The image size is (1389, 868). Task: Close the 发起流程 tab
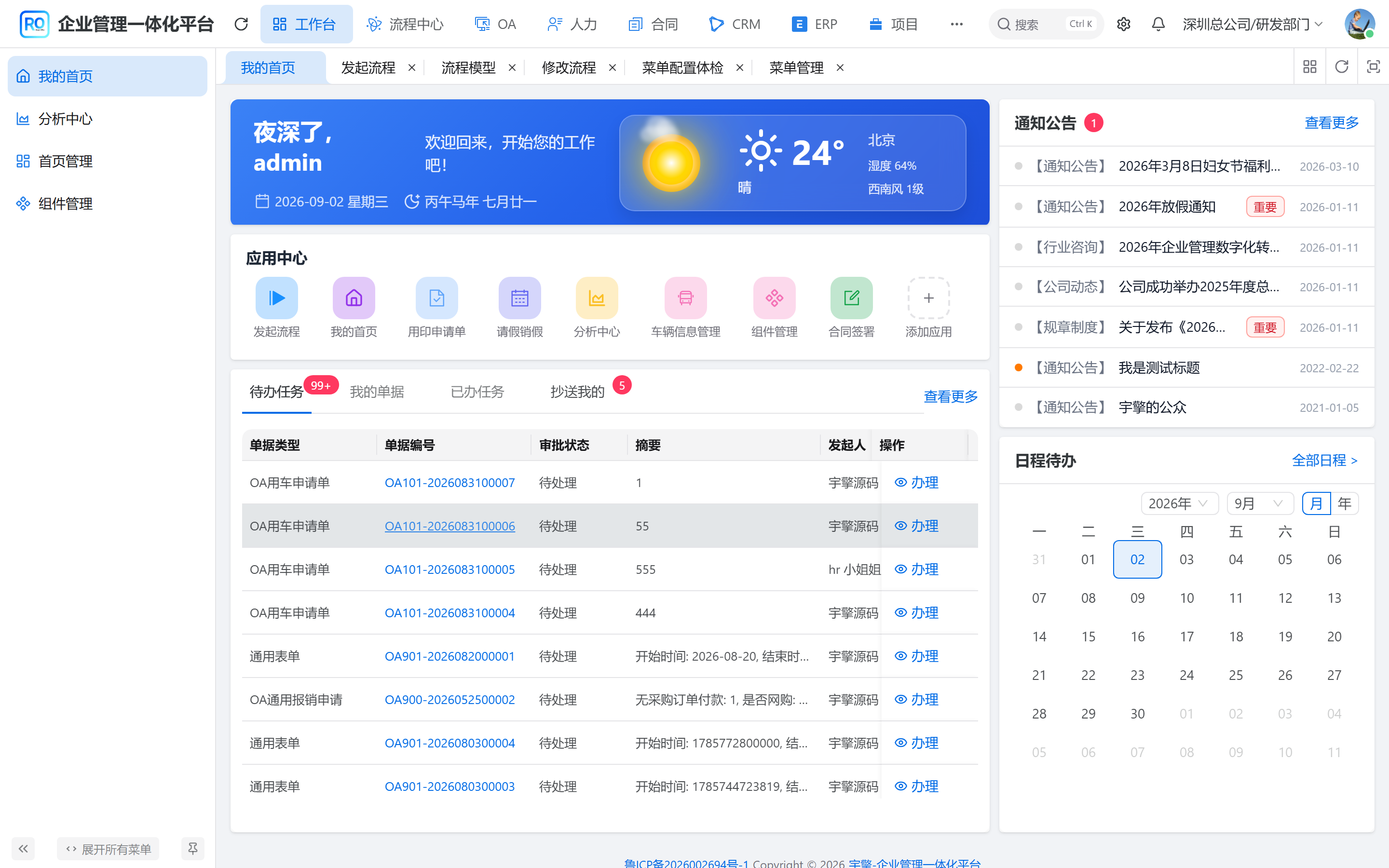tap(411, 68)
